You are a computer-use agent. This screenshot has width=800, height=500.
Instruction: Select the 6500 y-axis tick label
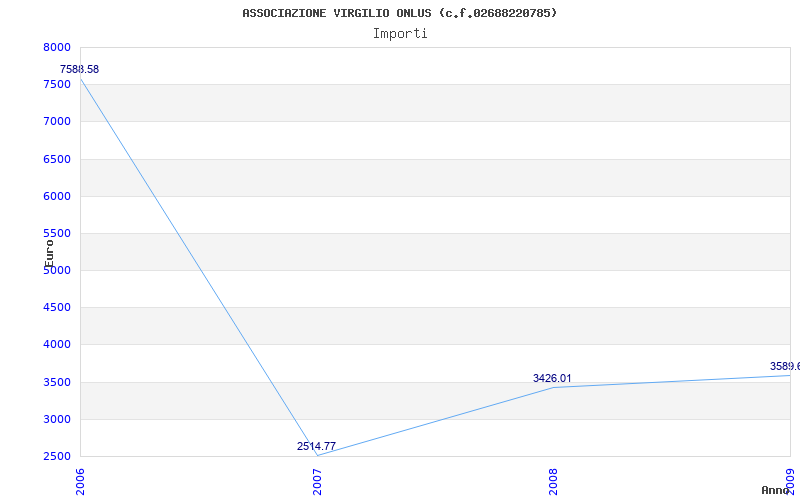point(57,159)
